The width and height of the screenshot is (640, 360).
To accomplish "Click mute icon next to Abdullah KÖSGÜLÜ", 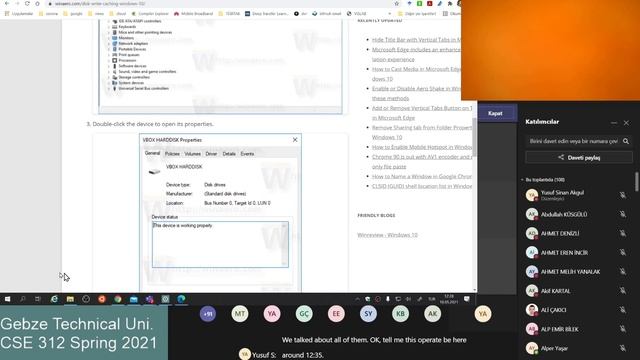I will coord(622,214).
